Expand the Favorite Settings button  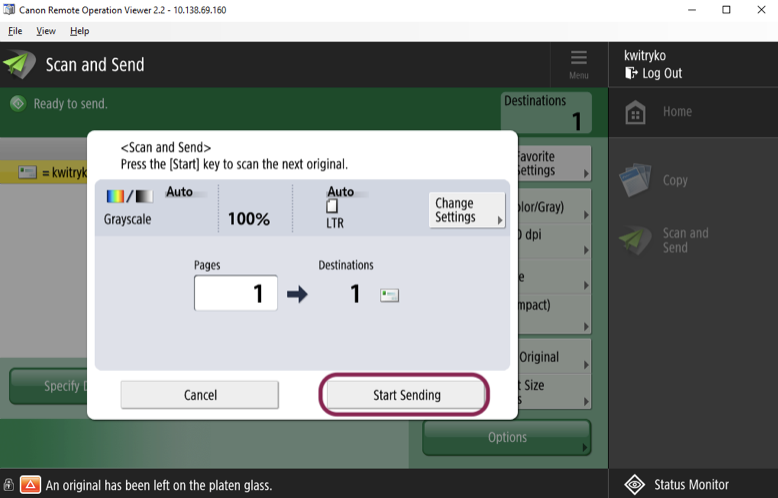coord(554,164)
